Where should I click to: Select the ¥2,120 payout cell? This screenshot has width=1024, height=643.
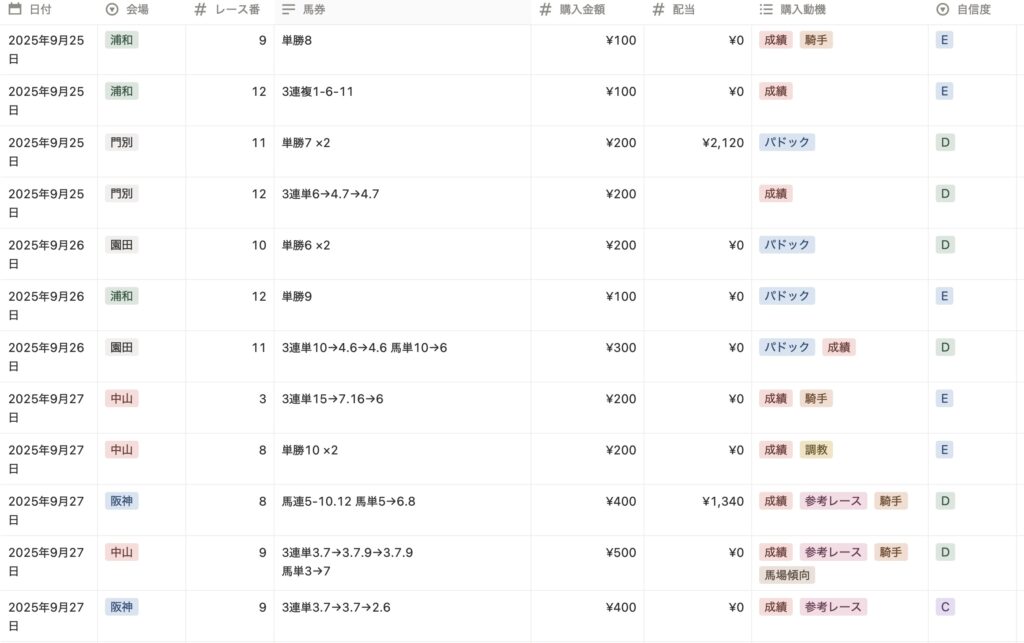tap(722, 143)
